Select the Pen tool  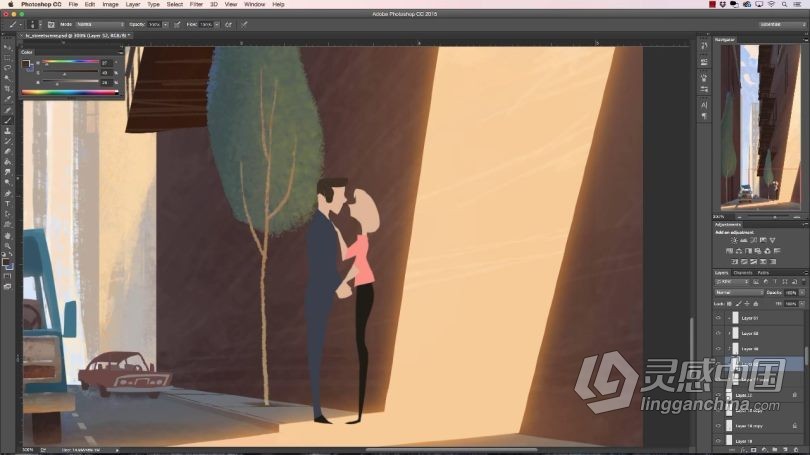(7, 193)
